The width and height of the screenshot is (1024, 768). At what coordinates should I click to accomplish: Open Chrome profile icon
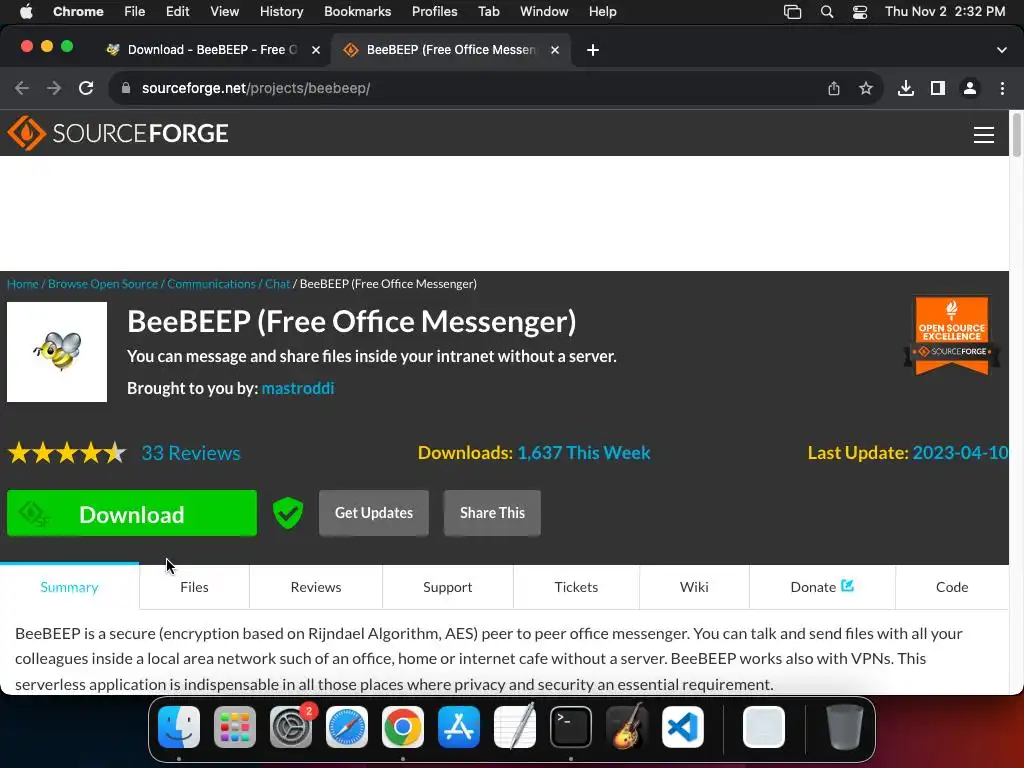click(x=970, y=88)
